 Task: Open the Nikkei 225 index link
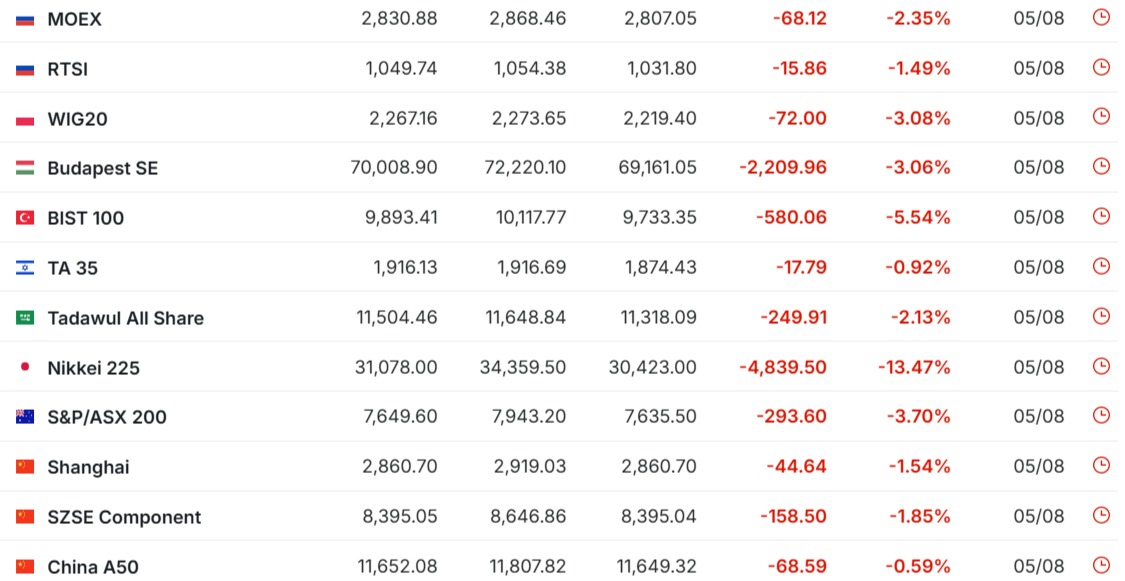[93, 369]
